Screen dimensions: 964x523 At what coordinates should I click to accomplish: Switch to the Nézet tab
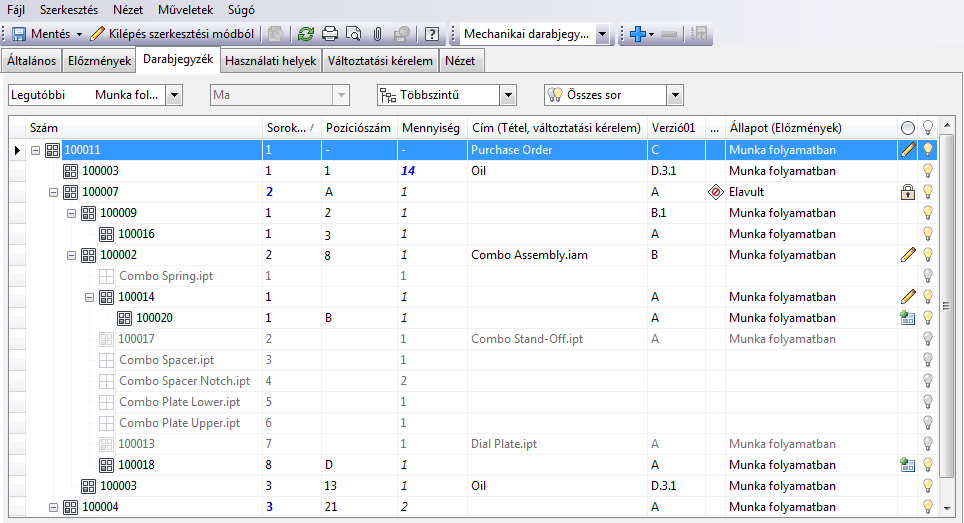click(460, 61)
